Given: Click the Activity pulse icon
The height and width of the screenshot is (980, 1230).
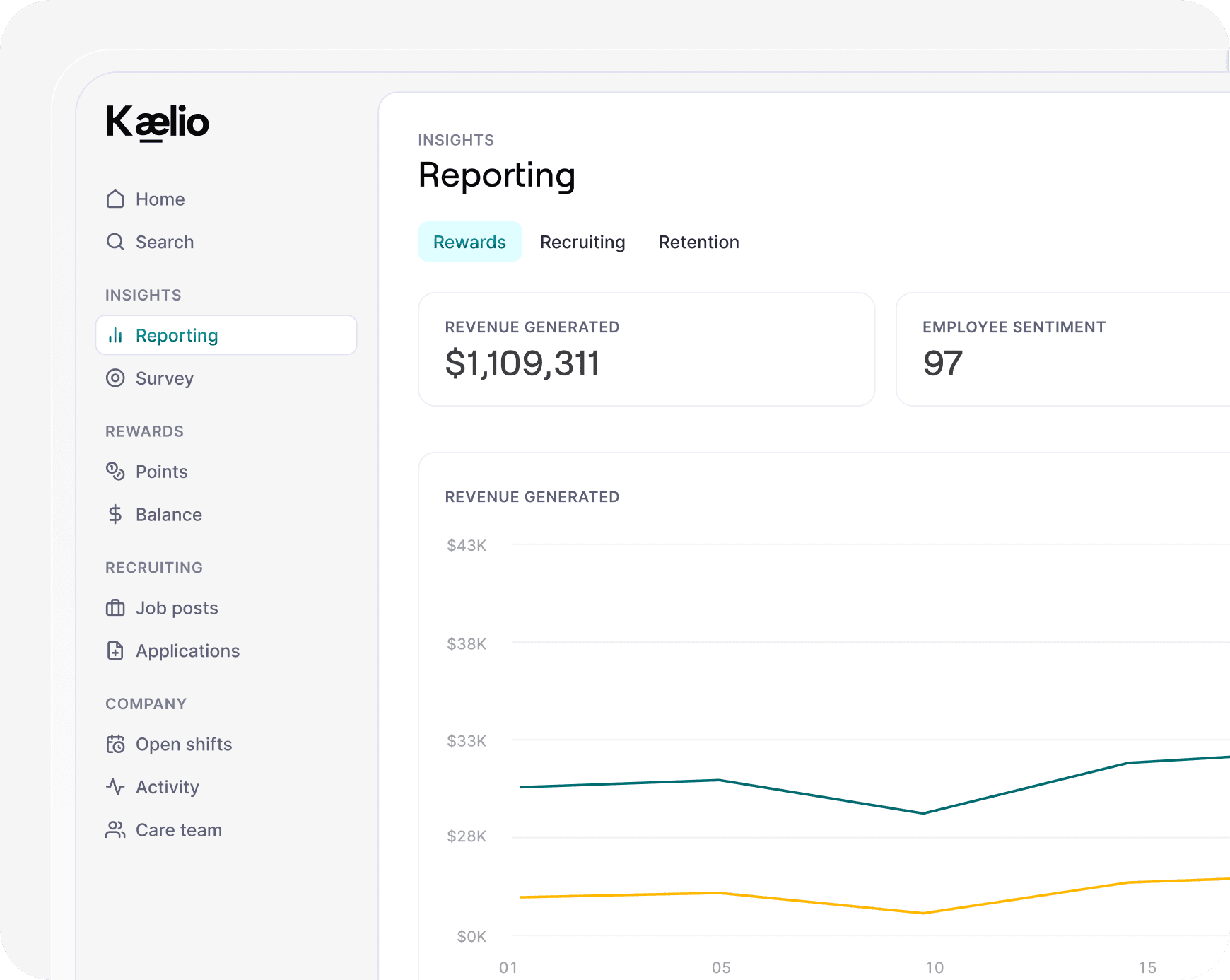Looking at the screenshot, I should tap(115, 787).
